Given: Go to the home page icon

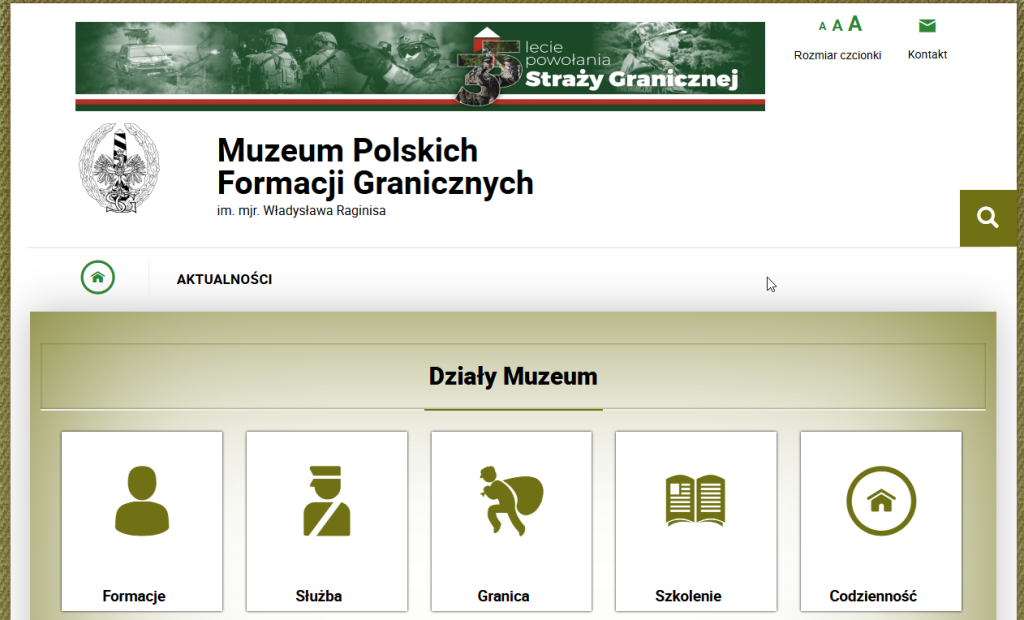Looking at the screenshot, I should tap(98, 278).
